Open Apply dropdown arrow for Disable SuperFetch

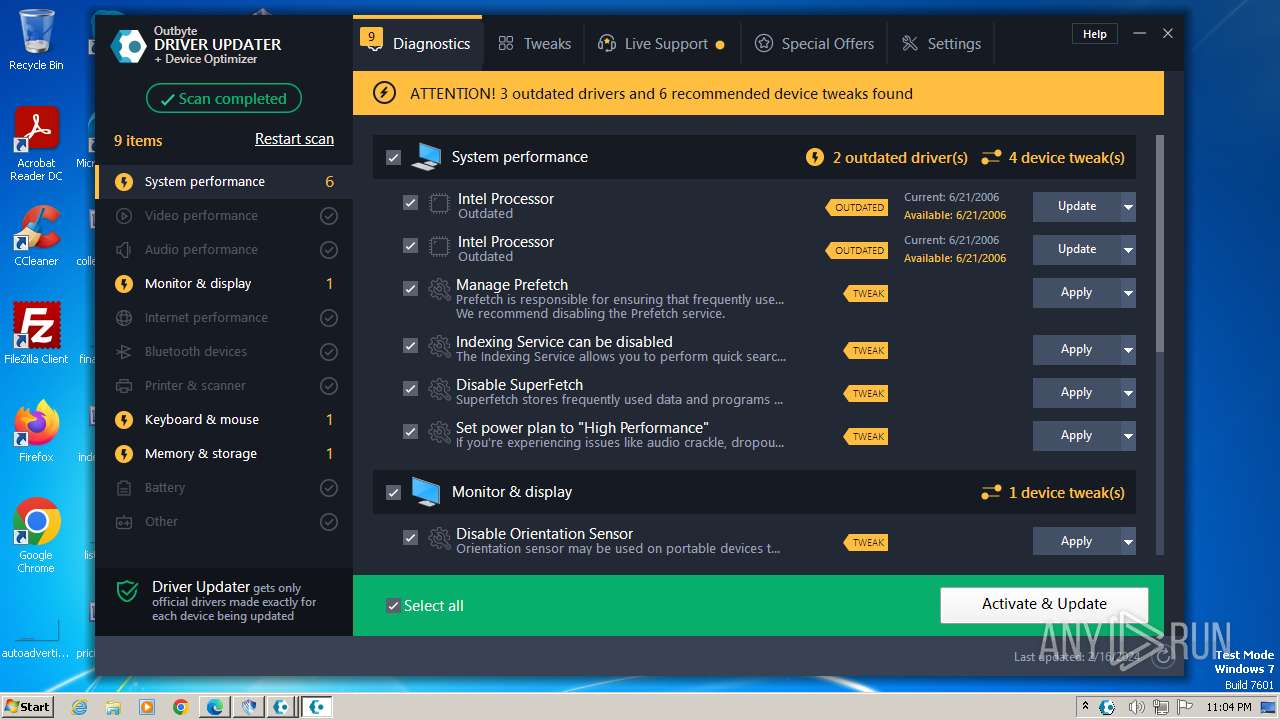pos(1128,393)
